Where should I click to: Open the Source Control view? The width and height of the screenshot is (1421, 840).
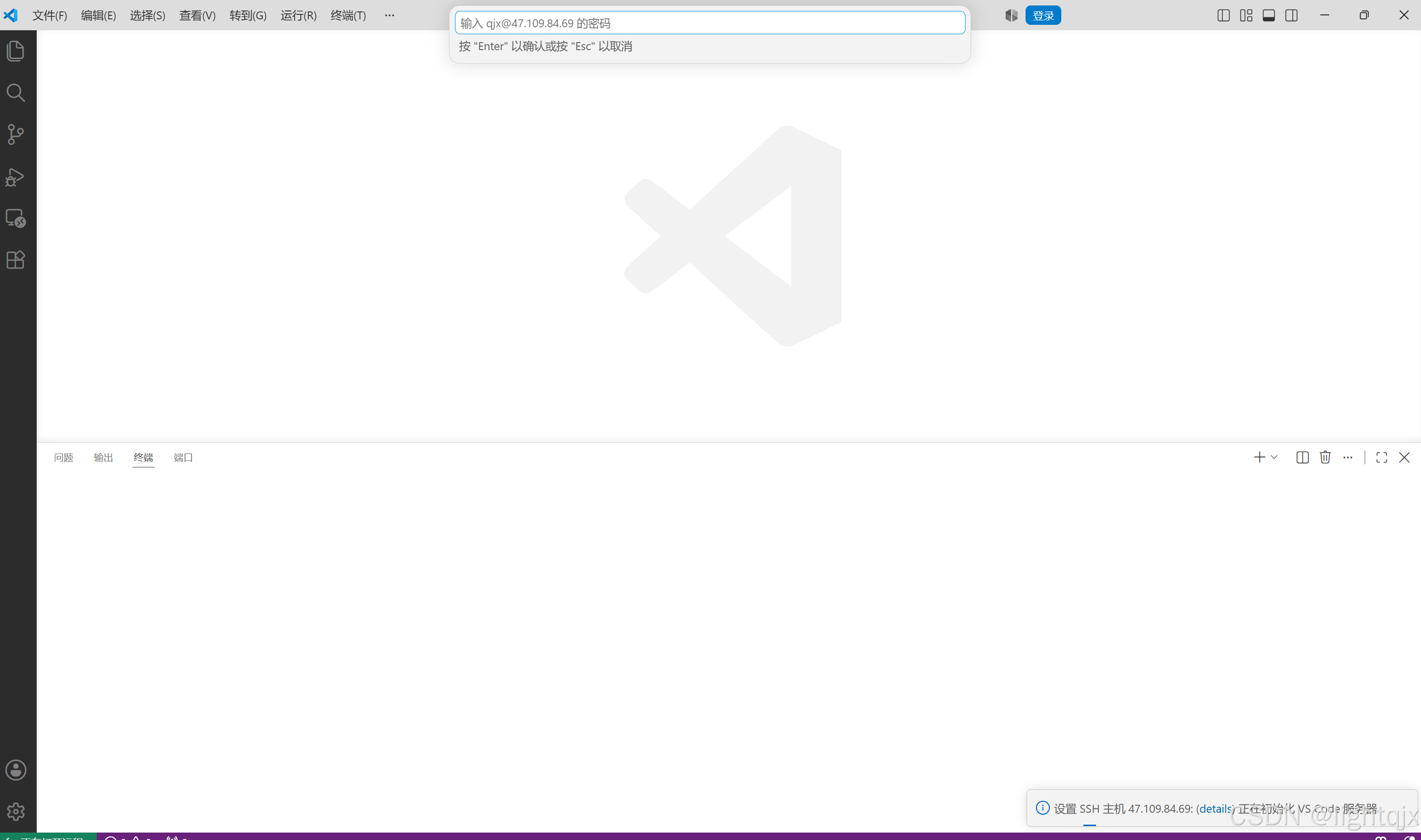click(x=15, y=134)
